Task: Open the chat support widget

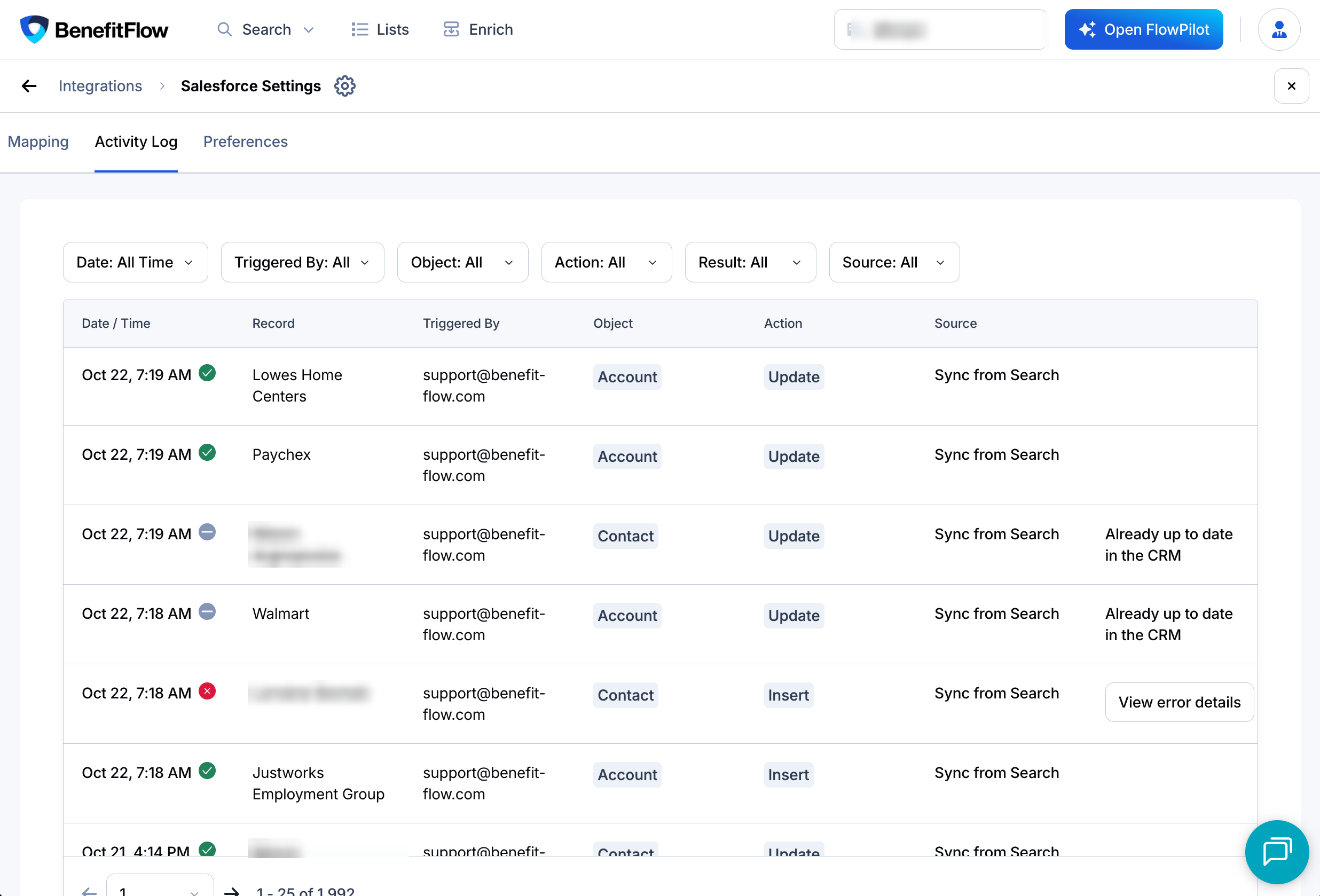Action: (1277, 852)
